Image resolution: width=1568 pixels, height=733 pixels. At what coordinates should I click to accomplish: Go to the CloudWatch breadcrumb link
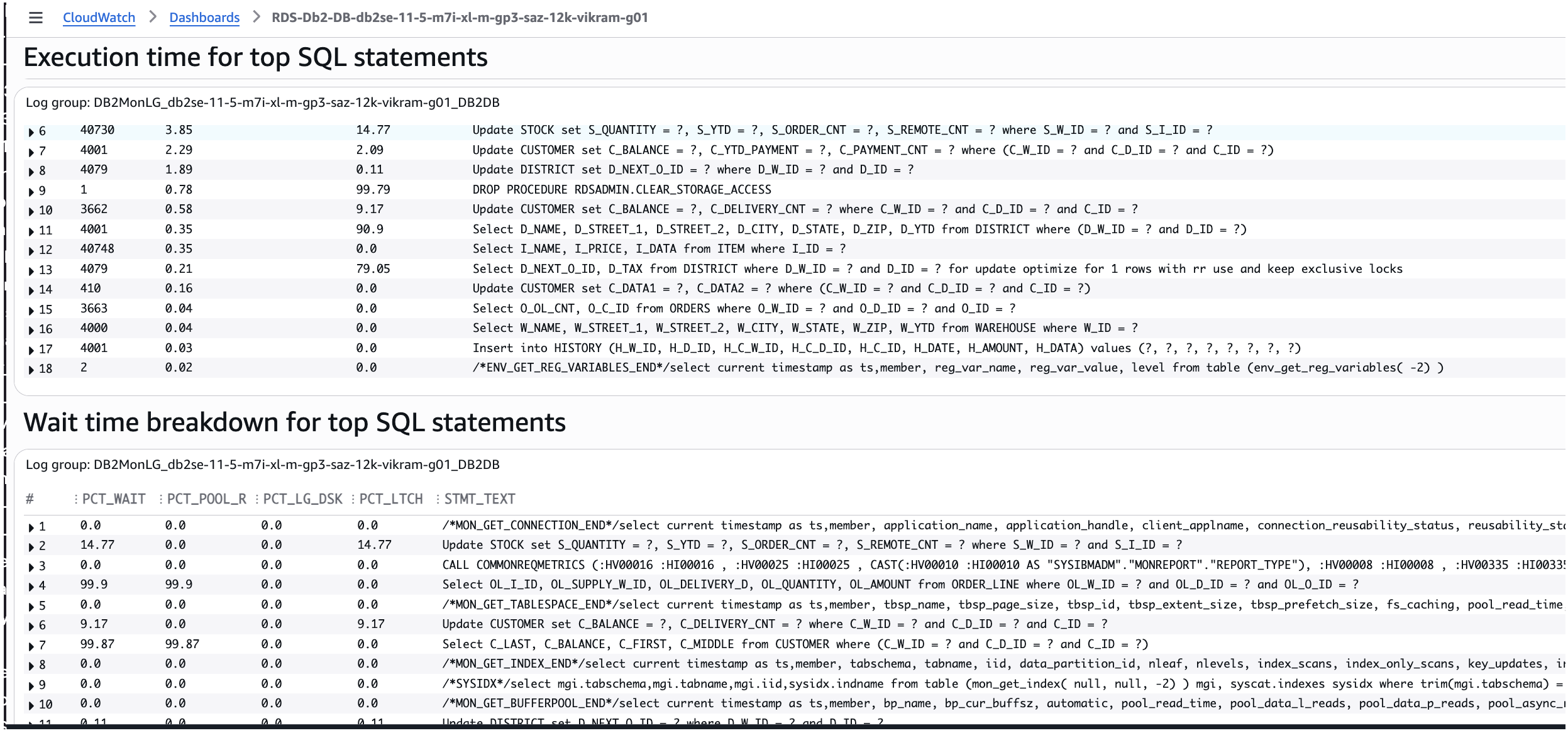pyautogui.click(x=99, y=18)
